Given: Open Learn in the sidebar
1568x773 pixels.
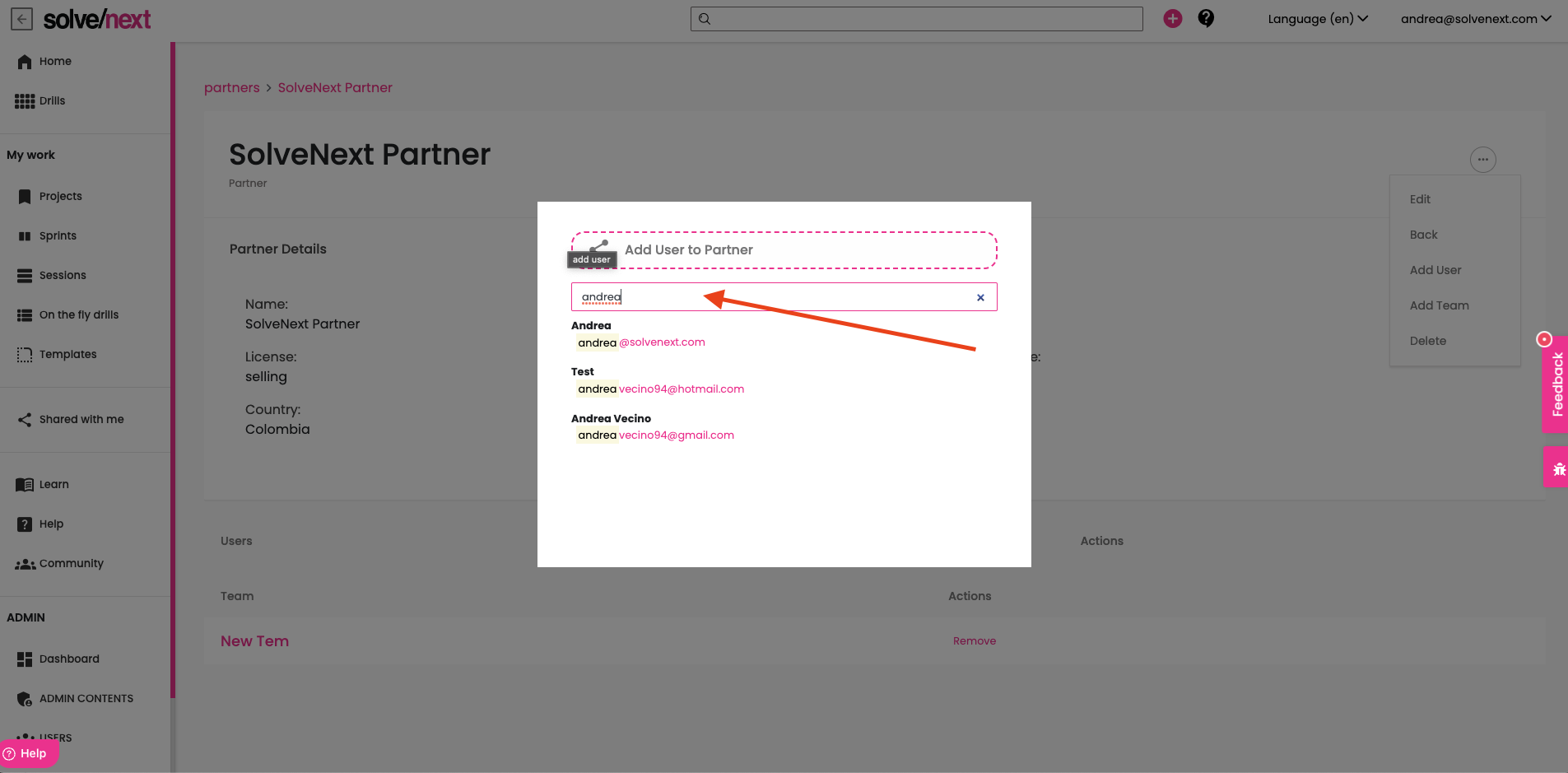Looking at the screenshot, I should (x=54, y=485).
